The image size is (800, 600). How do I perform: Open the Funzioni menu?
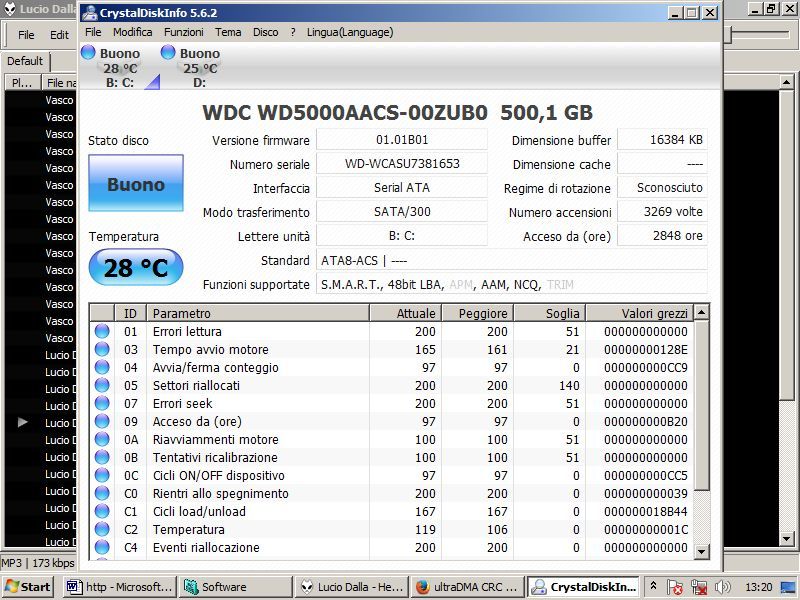(x=183, y=32)
